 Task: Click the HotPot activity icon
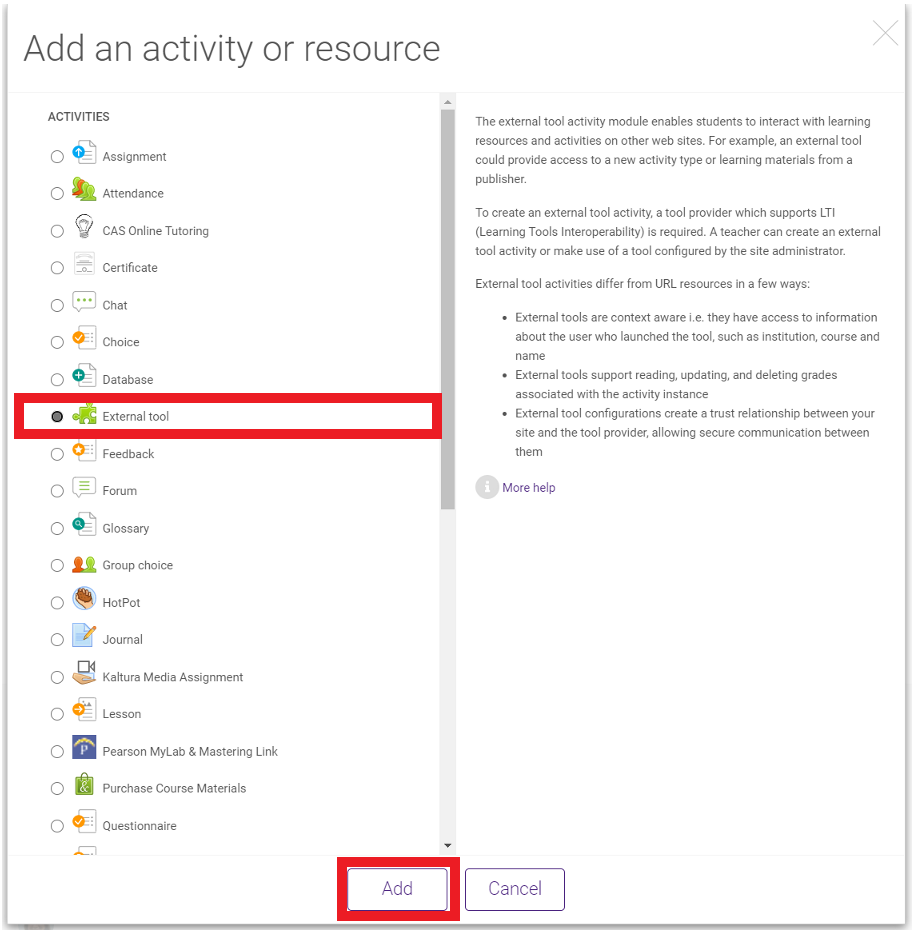pos(84,599)
